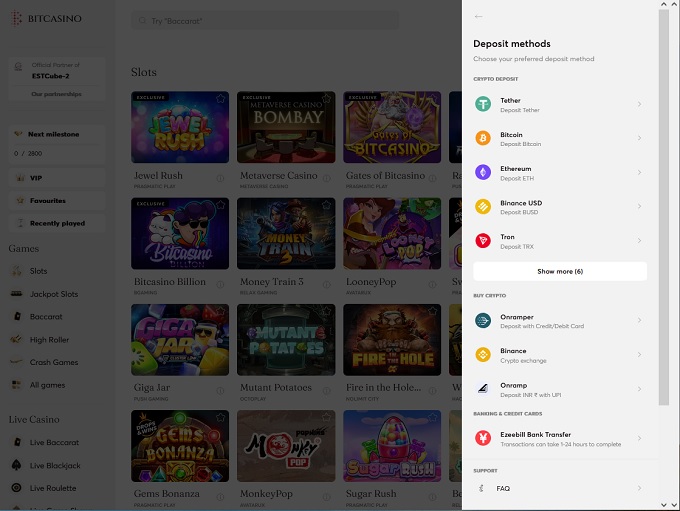This screenshot has width=680, height=511.
Task: Open Ethereum deposit via its chevron
Action: click(x=639, y=172)
